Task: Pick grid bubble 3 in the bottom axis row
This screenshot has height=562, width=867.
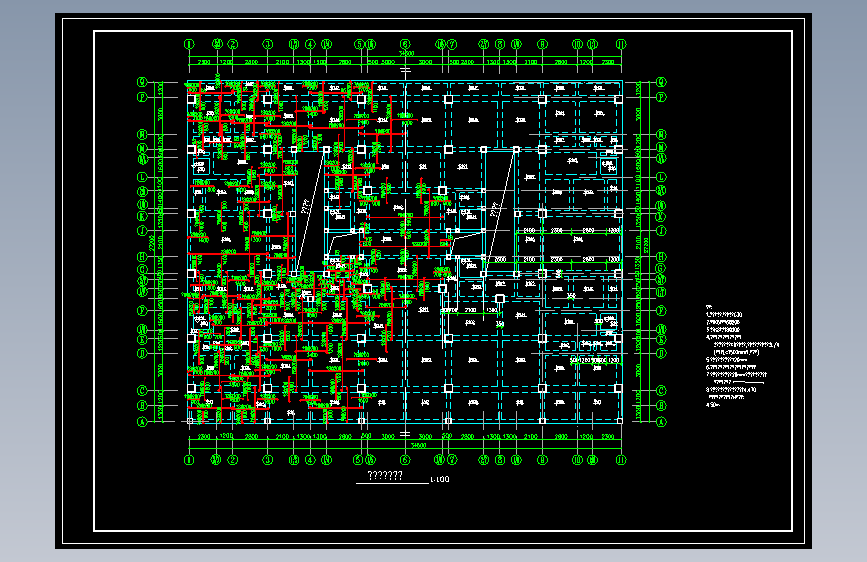Action: coord(268,460)
